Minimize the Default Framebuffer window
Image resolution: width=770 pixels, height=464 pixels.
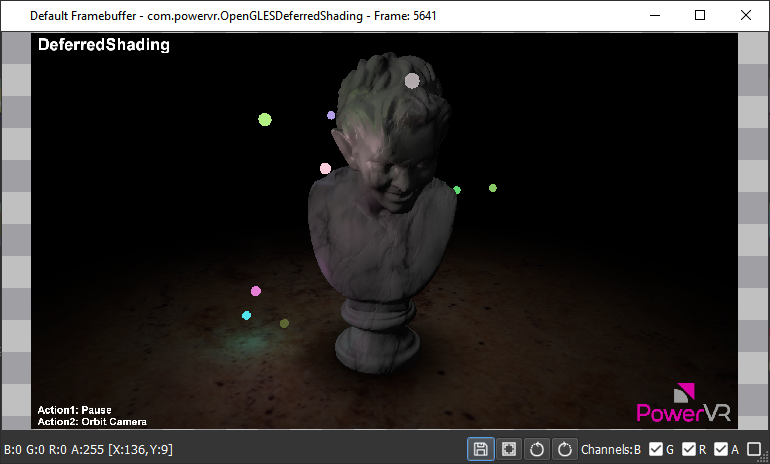655,15
